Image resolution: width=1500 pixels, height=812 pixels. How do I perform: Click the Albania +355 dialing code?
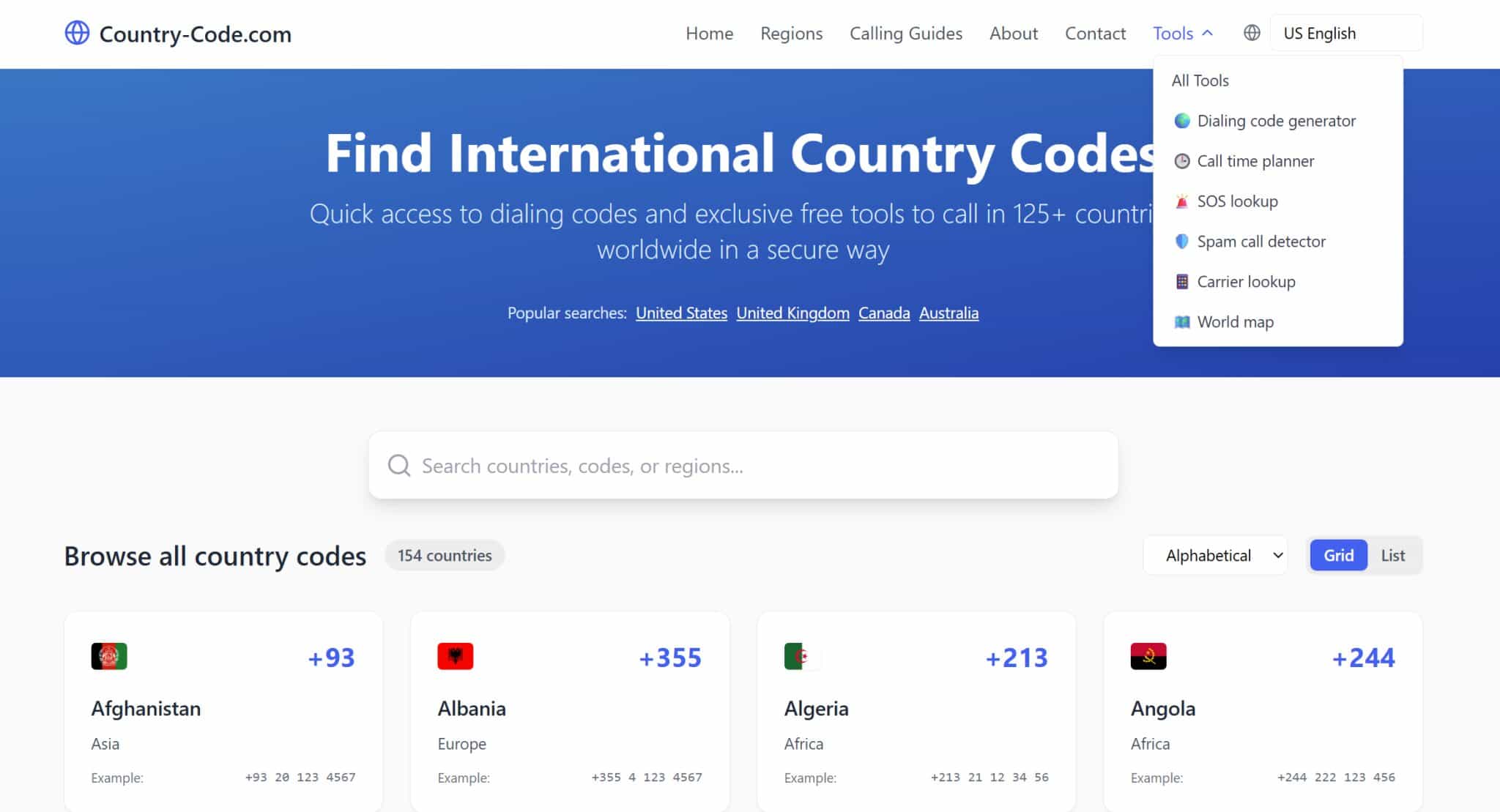coord(670,658)
